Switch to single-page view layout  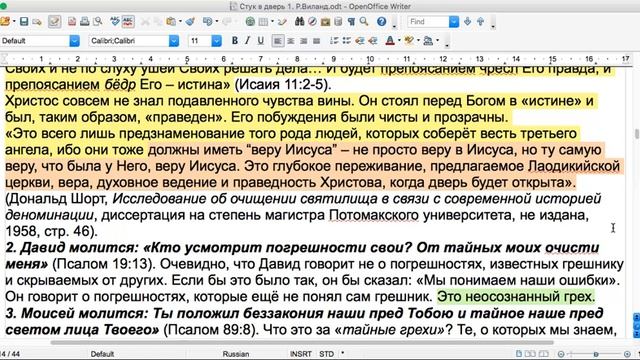click(x=518, y=354)
